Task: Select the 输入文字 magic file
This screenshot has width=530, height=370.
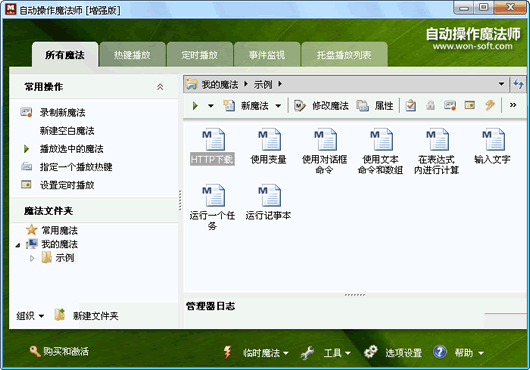Action: pos(492,147)
